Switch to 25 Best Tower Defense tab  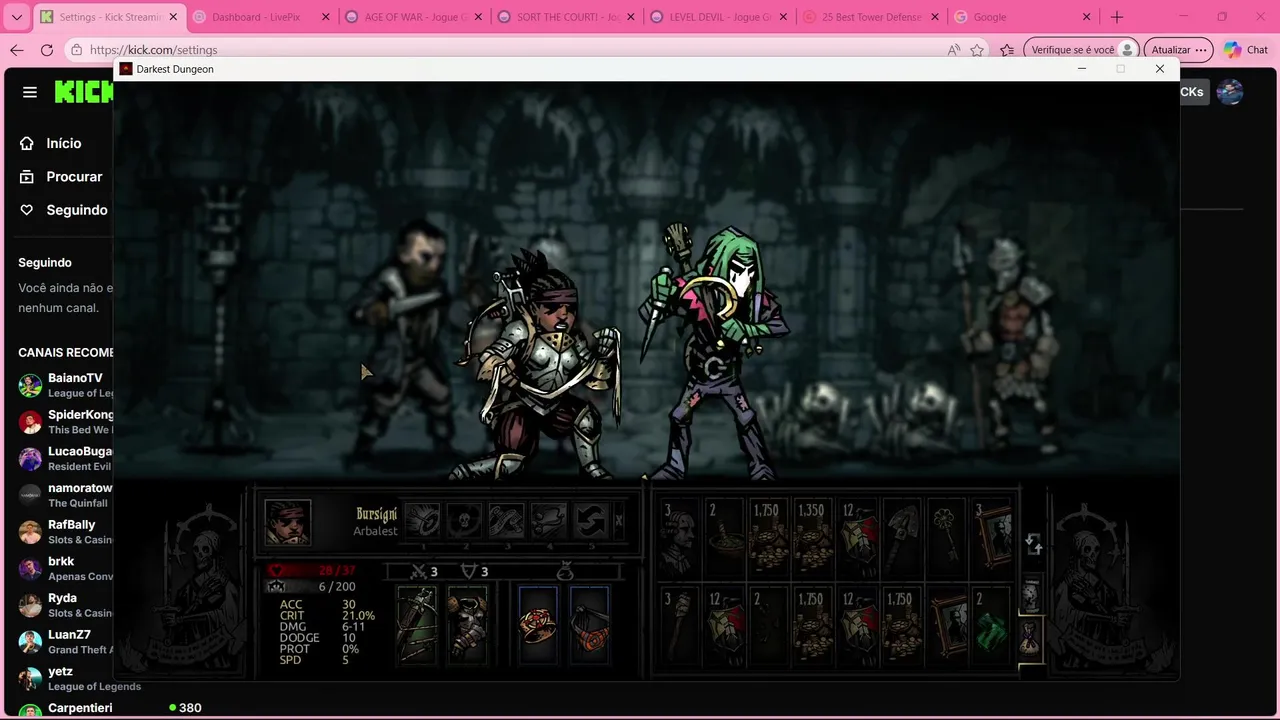[870, 17]
